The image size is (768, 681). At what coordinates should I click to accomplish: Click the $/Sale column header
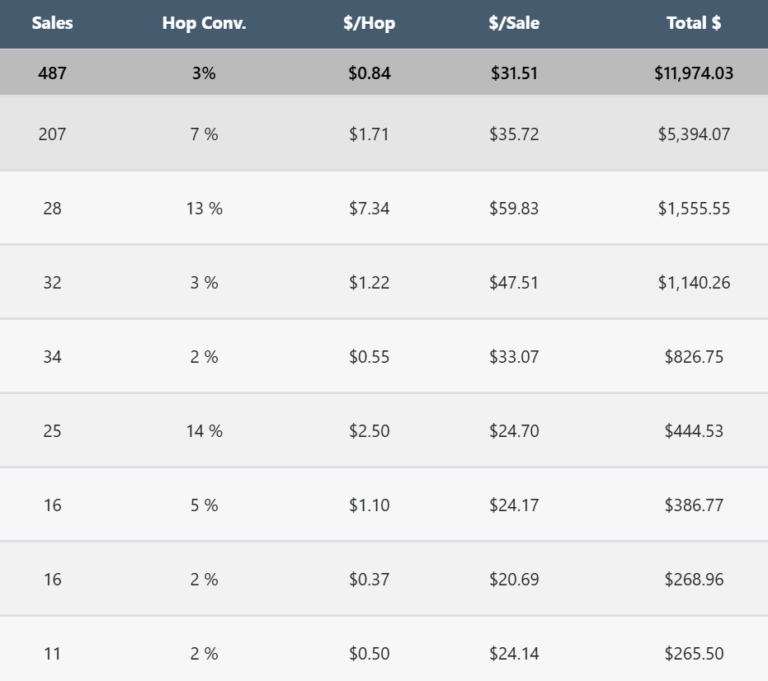(514, 23)
